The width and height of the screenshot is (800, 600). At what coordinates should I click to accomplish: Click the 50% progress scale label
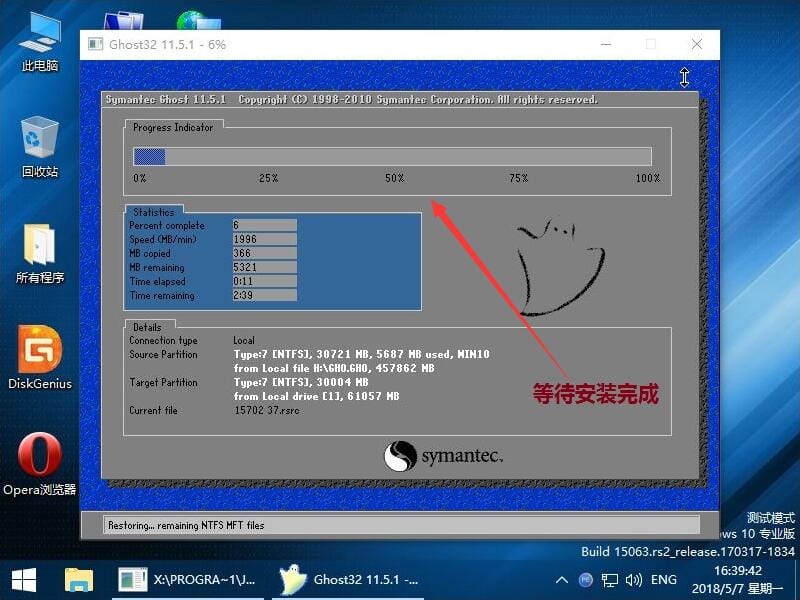pyautogui.click(x=394, y=178)
